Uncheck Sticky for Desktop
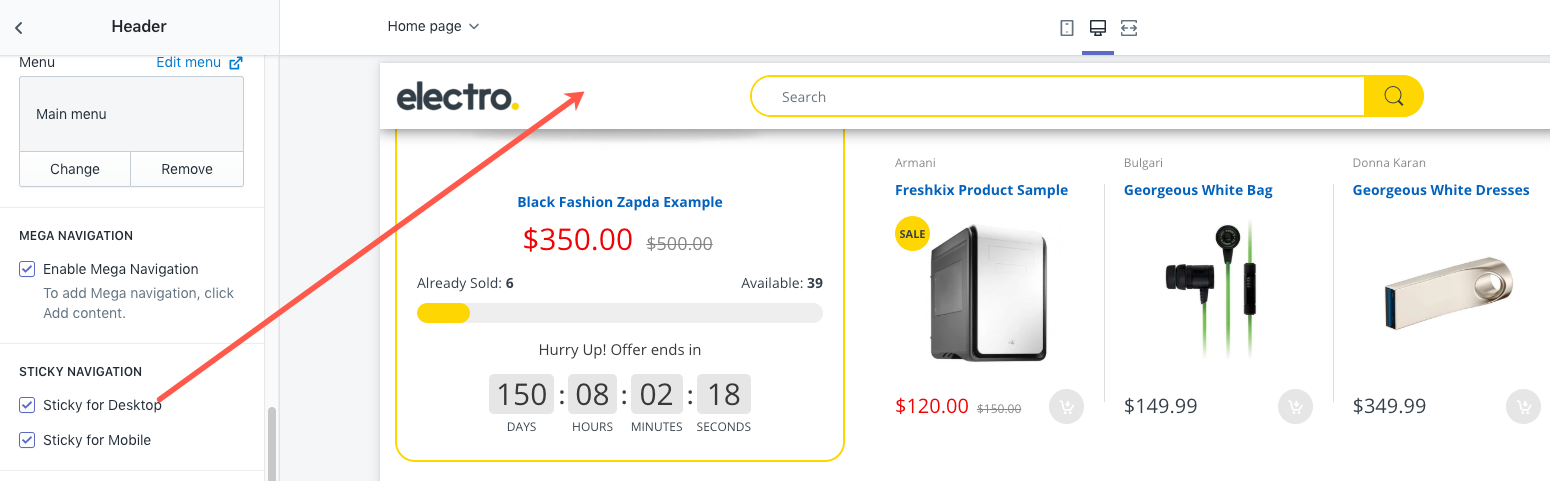Image resolution: width=1550 pixels, height=481 pixels. tap(27, 405)
